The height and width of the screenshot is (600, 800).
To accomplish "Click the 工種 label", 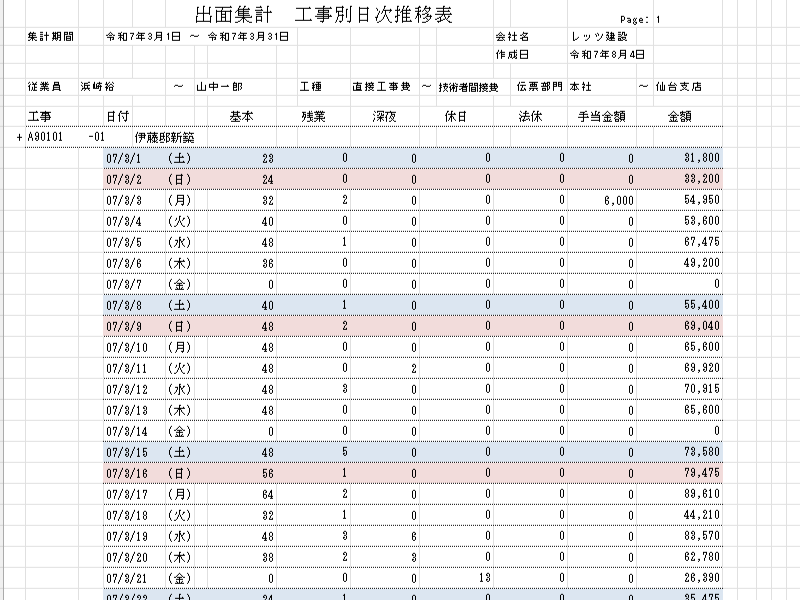I will [x=311, y=87].
